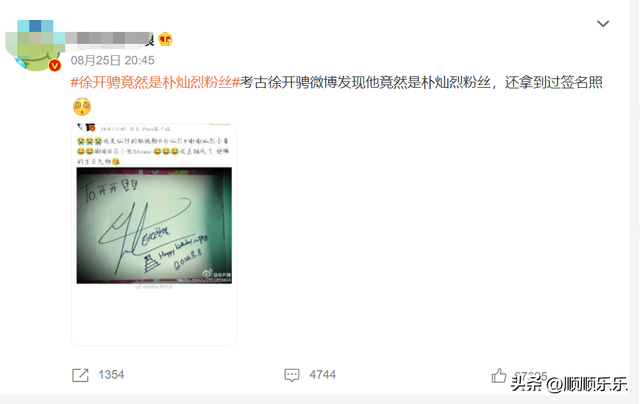Viewport: 640px width, 404px height.
Task: Enlarge the signed autograph photo thumbnail
Action: pos(154,225)
